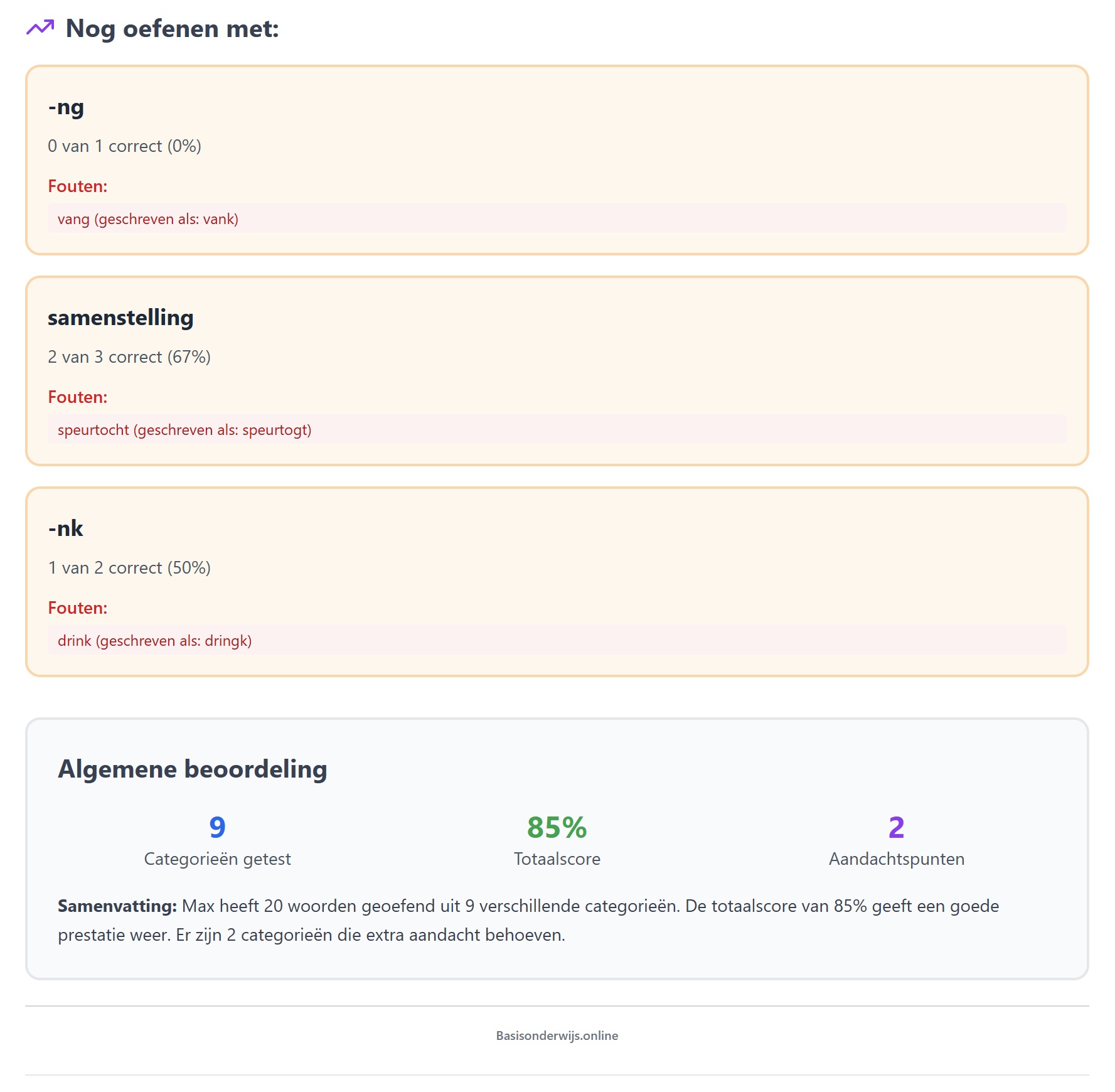
Task: Click '1 van 2 correct (50%)' score
Action: click(x=129, y=568)
